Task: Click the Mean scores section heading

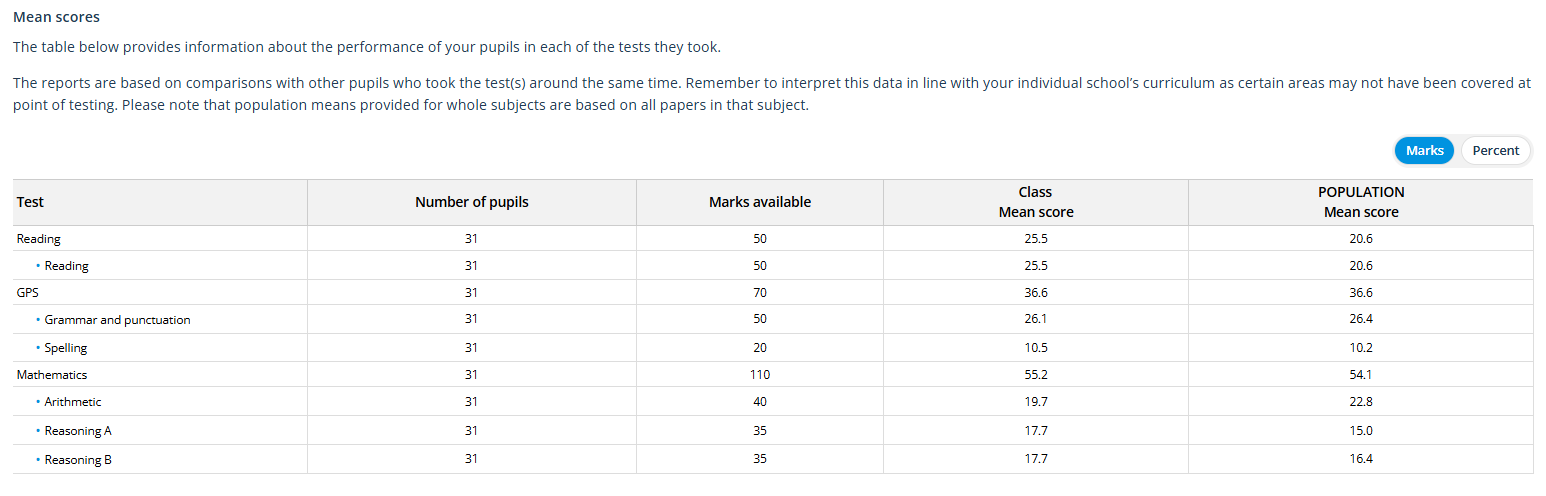Action: coord(56,17)
